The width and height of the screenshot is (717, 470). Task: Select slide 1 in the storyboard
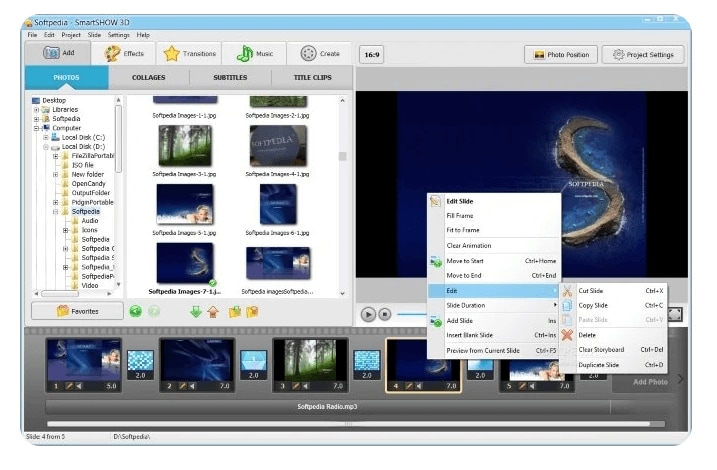point(84,365)
